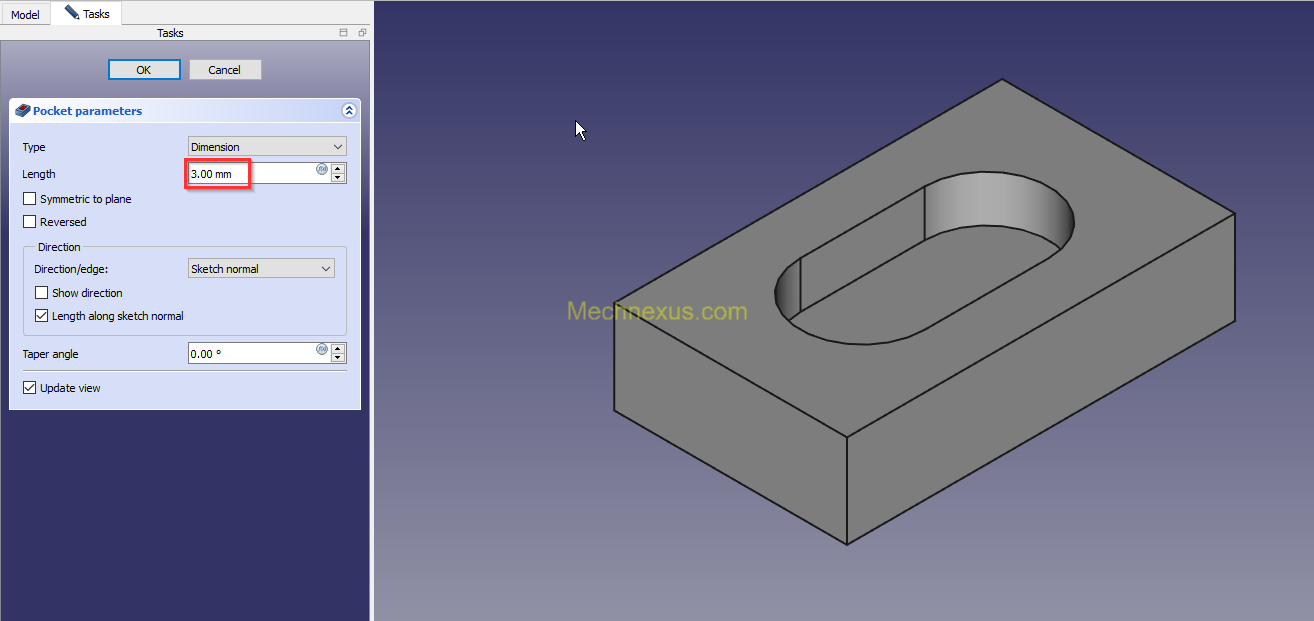Disable the Update view checkbox
Image resolution: width=1314 pixels, height=621 pixels.
(30, 388)
